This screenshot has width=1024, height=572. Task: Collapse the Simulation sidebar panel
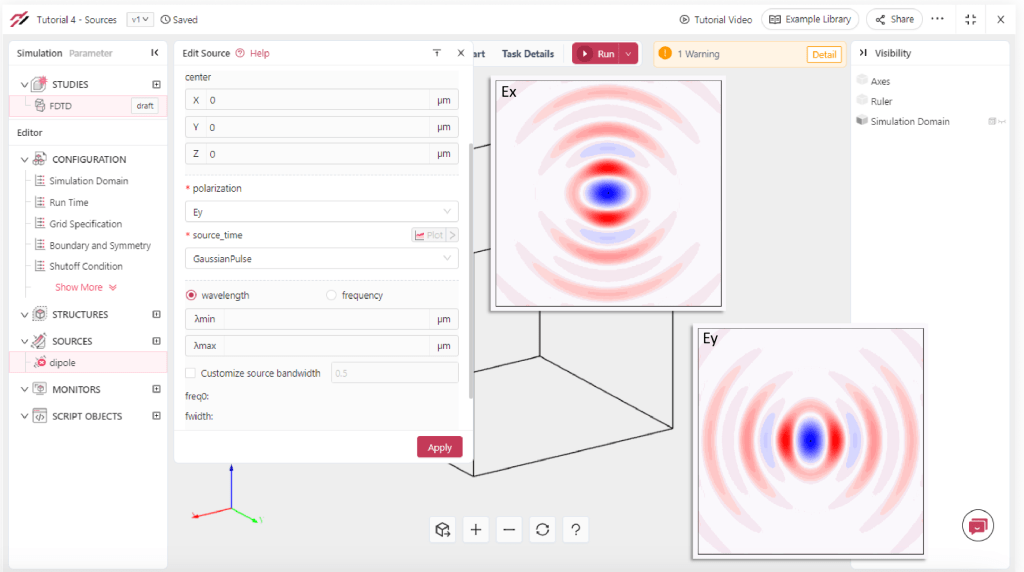(155, 53)
